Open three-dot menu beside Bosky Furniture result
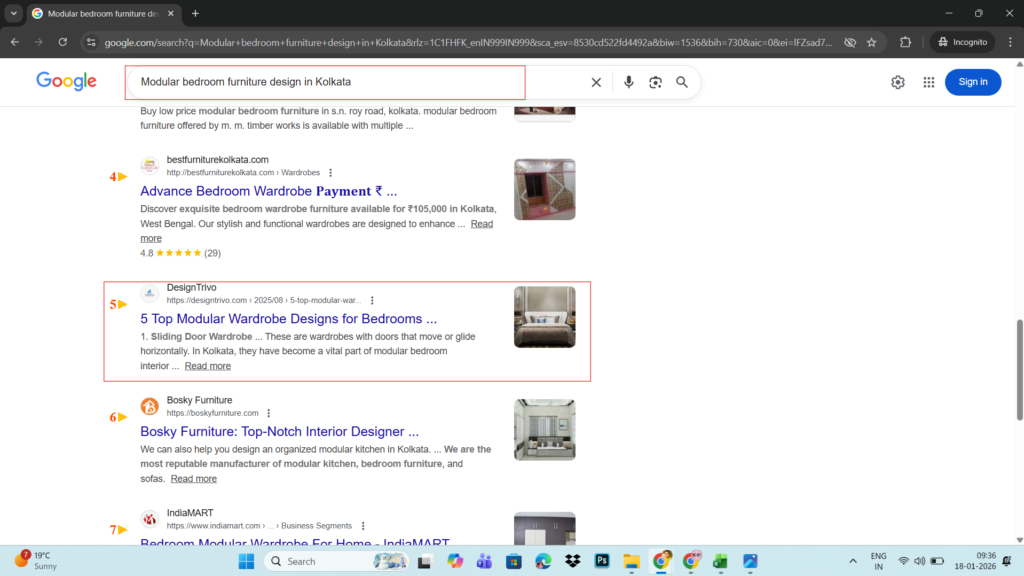 coord(268,413)
